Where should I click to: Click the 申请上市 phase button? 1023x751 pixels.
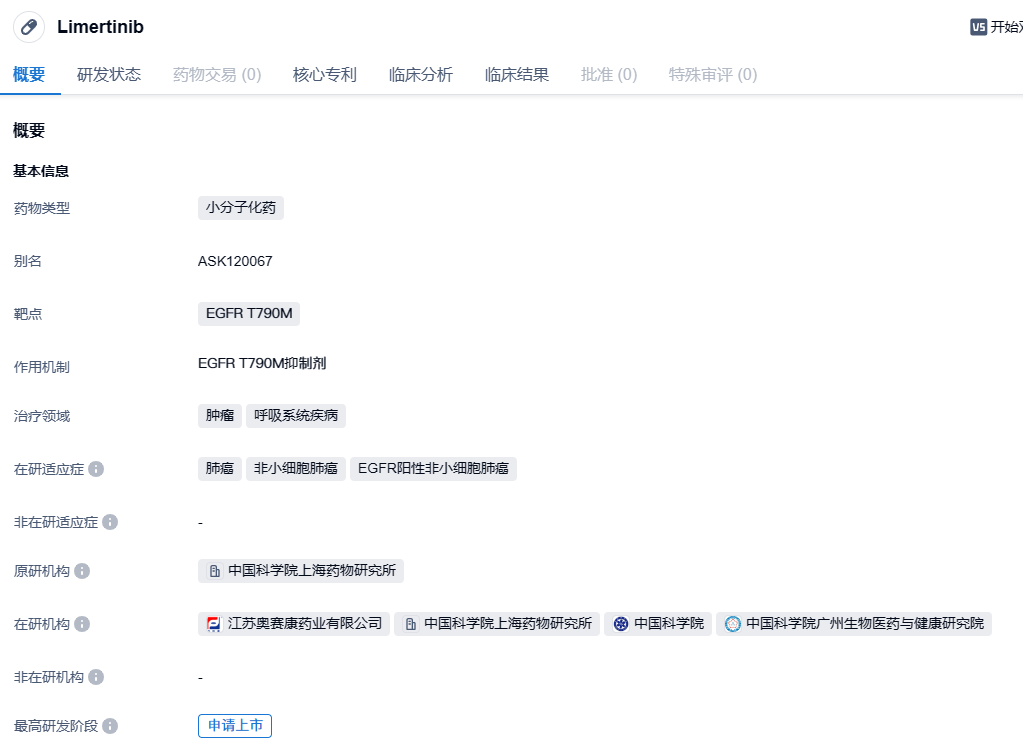point(235,726)
